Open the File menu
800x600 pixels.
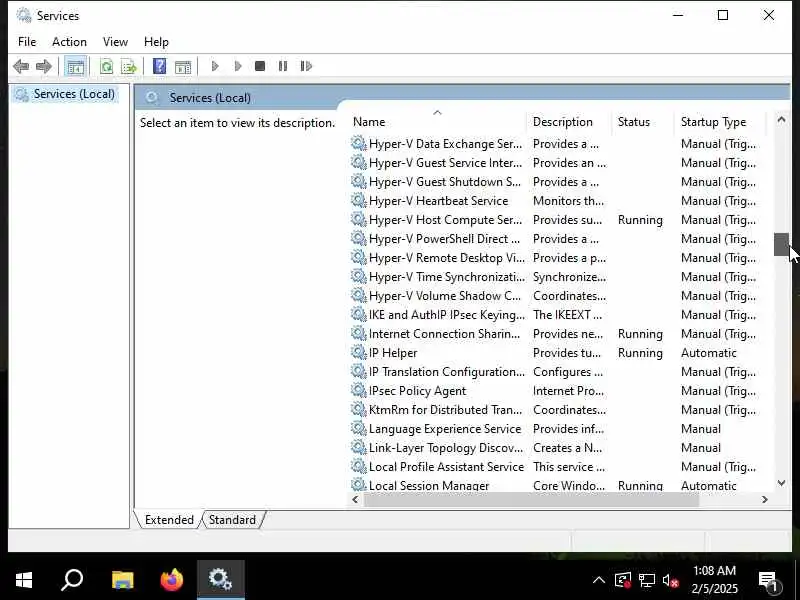click(27, 42)
